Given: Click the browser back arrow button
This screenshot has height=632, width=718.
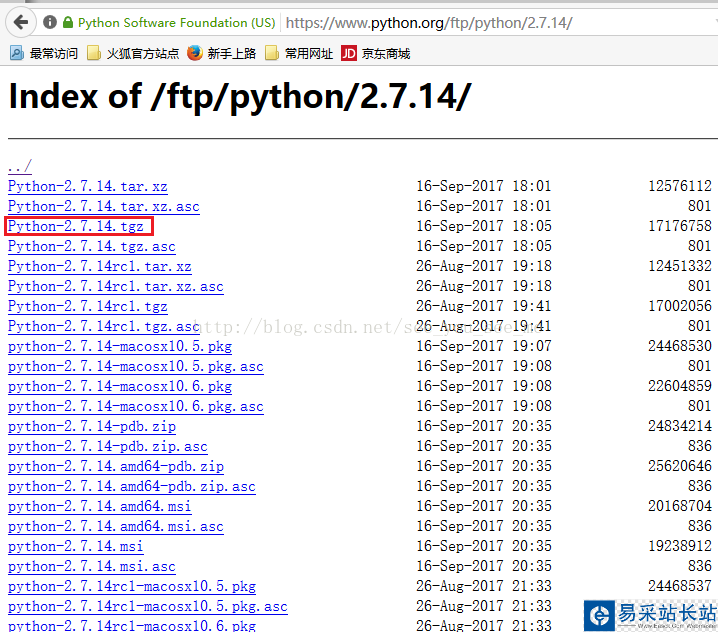Looking at the screenshot, I should point(21,22).
